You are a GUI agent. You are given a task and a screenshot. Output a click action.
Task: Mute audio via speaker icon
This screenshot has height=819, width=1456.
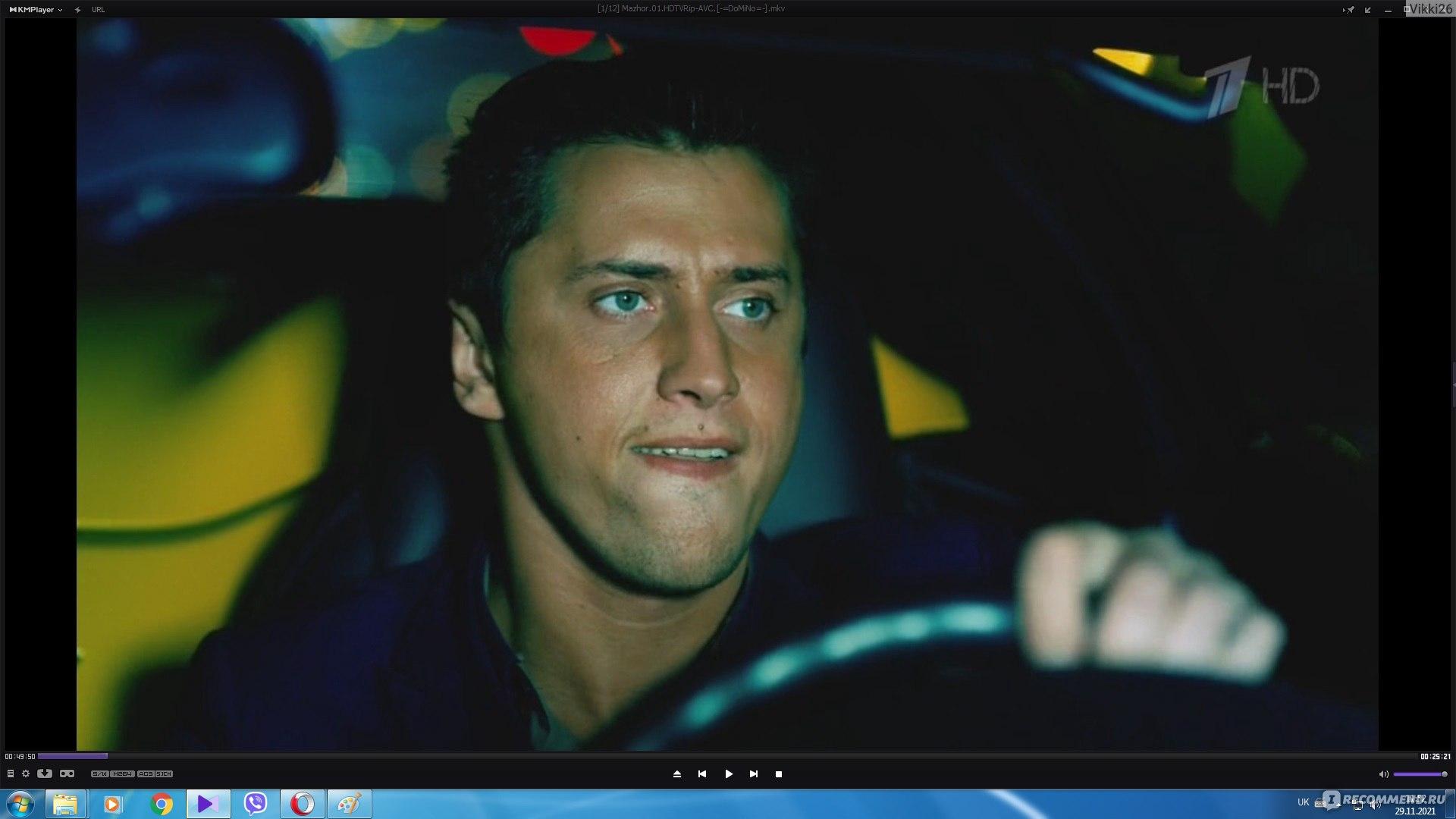[1382, 774]
